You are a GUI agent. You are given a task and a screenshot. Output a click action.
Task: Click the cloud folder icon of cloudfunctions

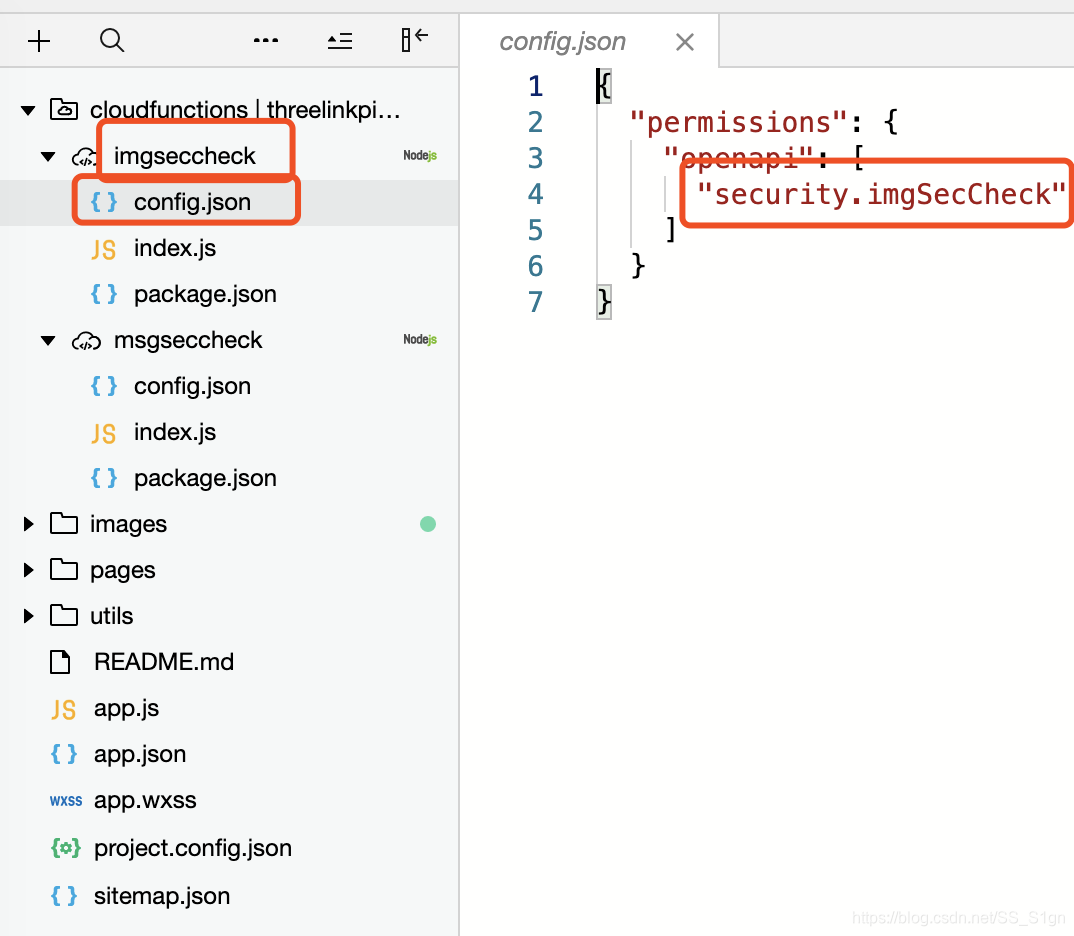tap(64, 109)
